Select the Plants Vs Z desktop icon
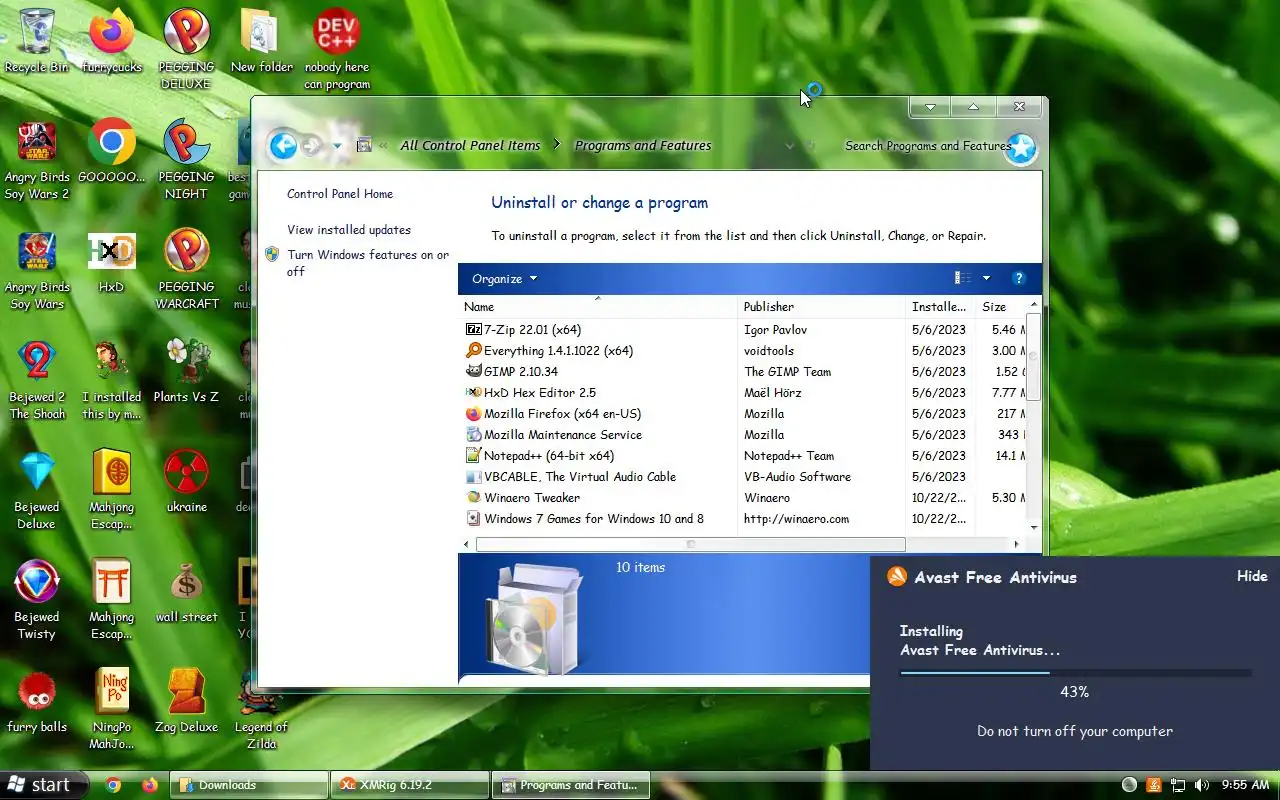This screenshot has height=800, width=1280. pos(186,372)
